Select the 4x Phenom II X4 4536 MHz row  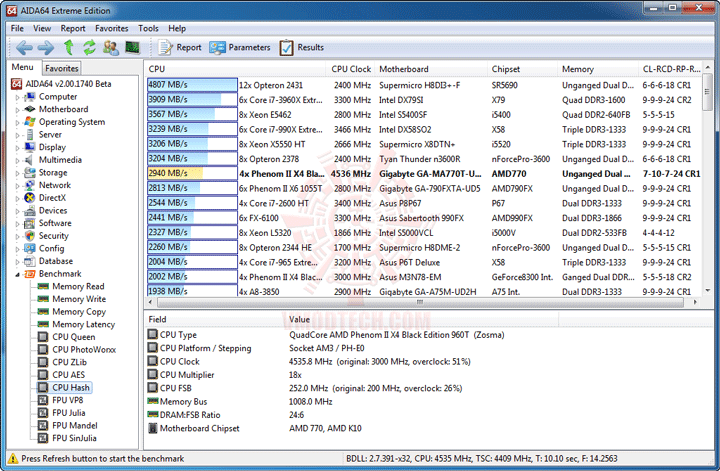pyautogui.click(x=424, y=174)
